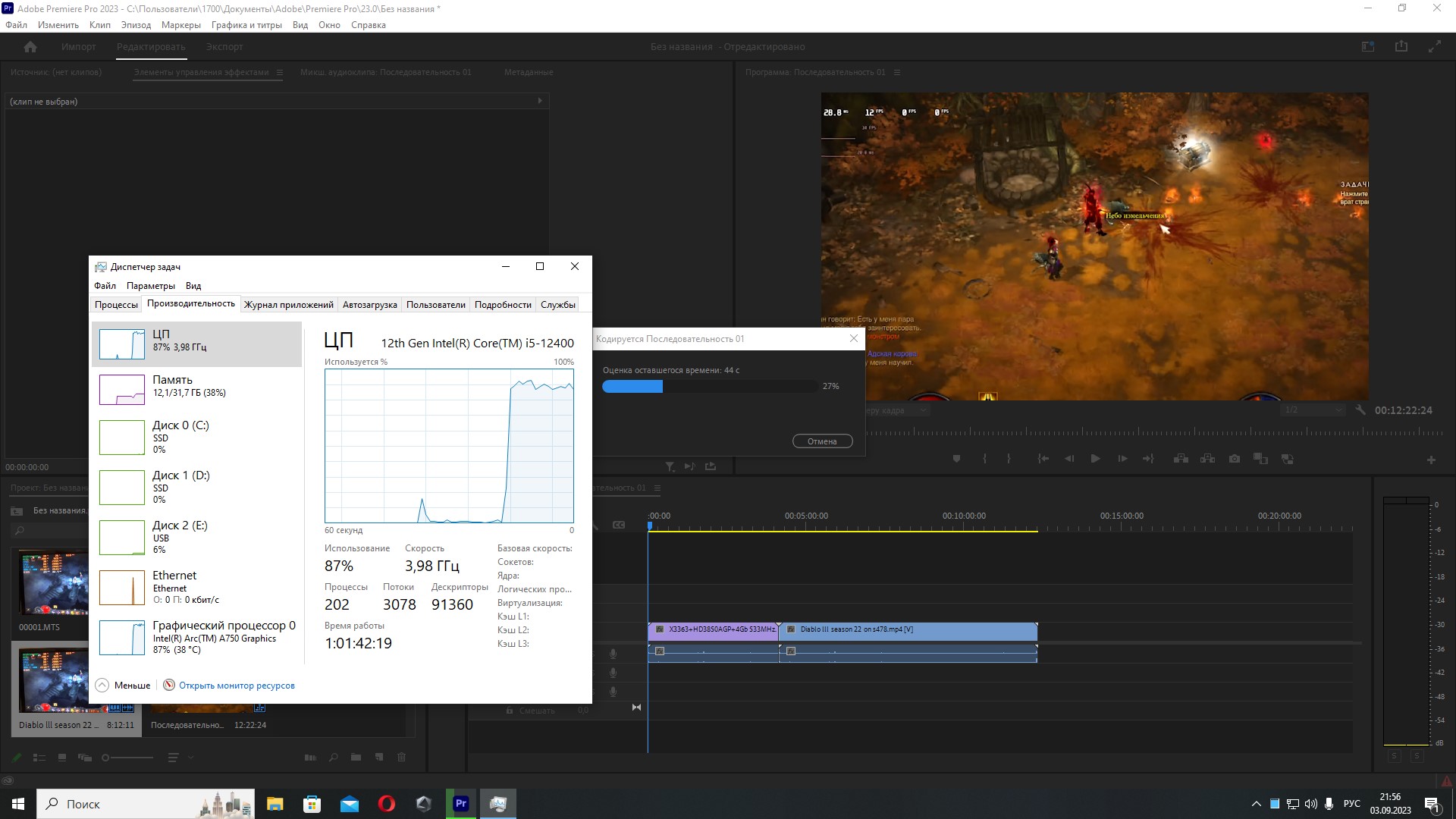The height and width of the screenshot is (819, 1456).
Task: Toggle Project panel icon view
Action: tap(62, 757)
